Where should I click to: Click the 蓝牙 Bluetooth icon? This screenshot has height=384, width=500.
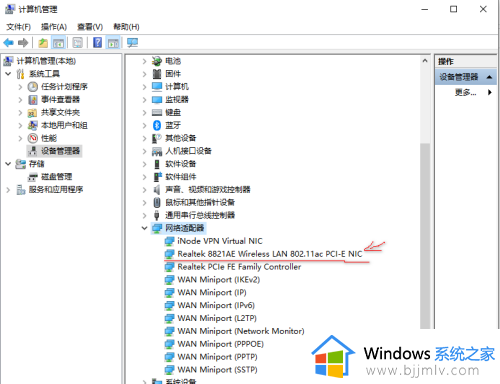pos(157,125)
